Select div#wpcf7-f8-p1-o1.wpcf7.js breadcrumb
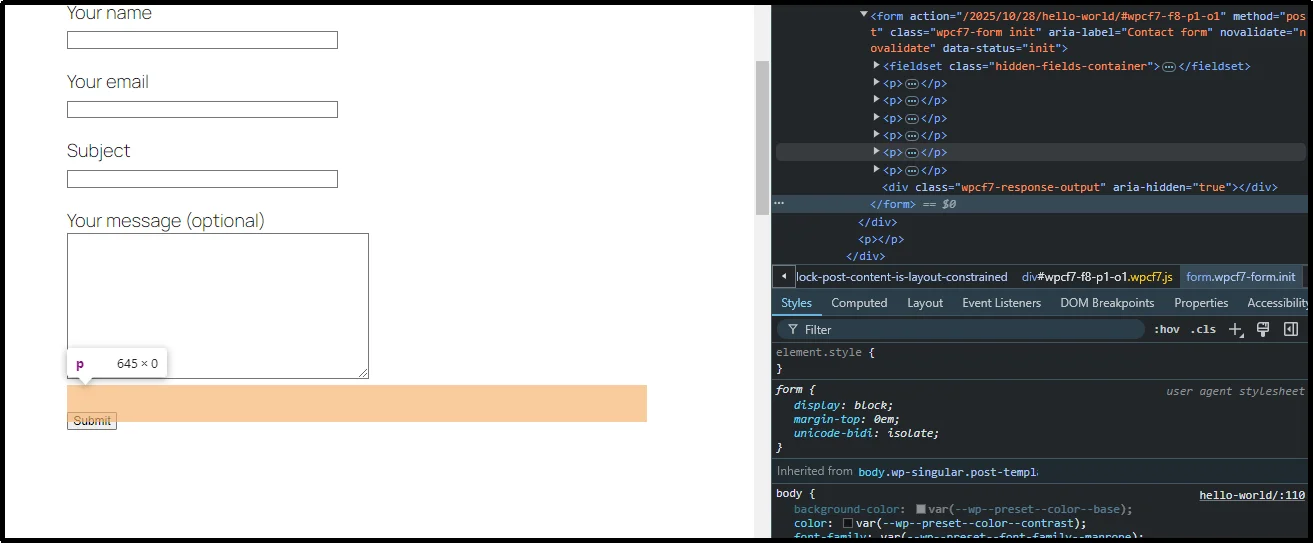This screenshot has width=1313, height=543. pyautogui.click(x=1097, y=277)
